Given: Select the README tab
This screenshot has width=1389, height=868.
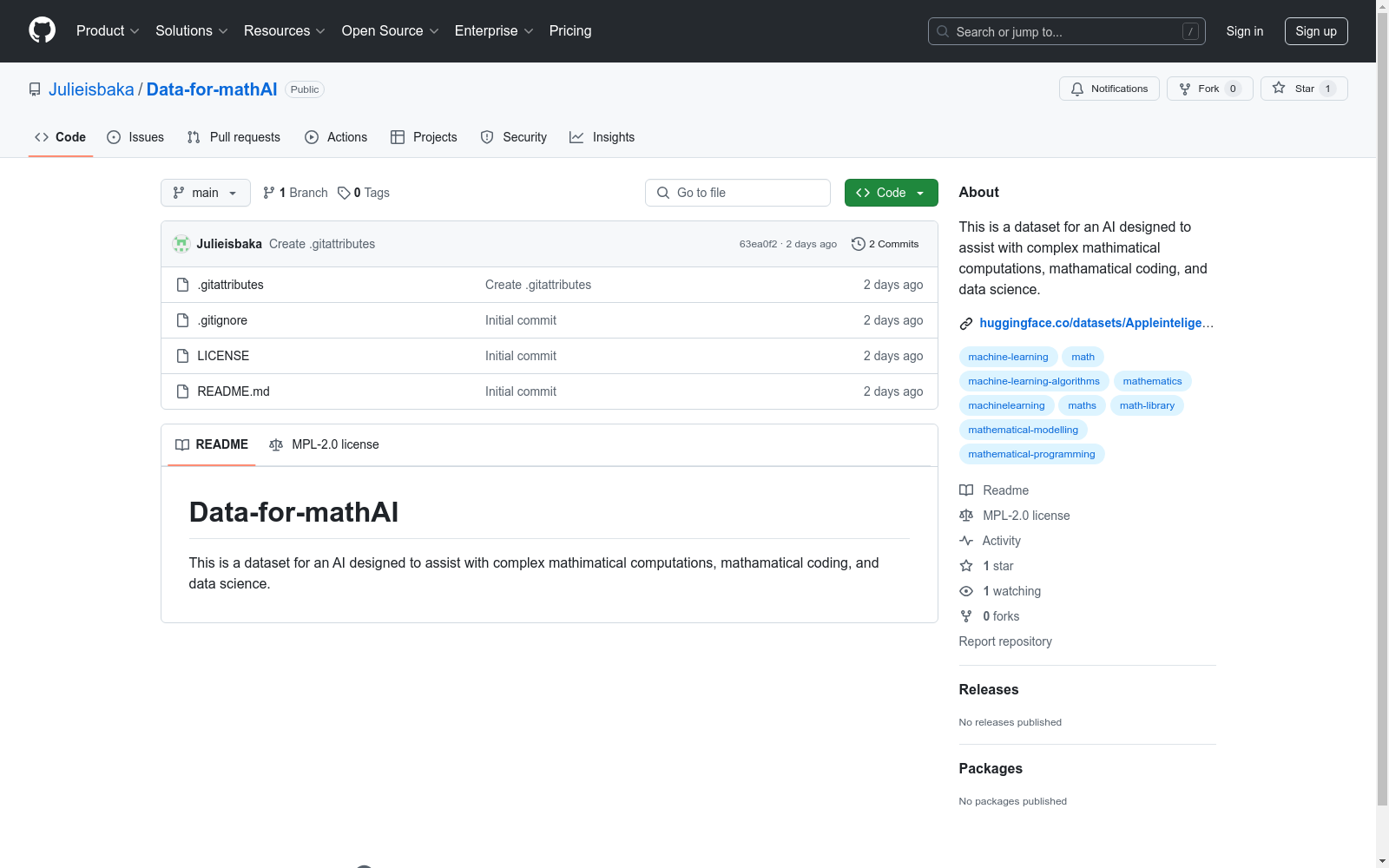Looking at the screenshot, I should click(x=212, y=444).
